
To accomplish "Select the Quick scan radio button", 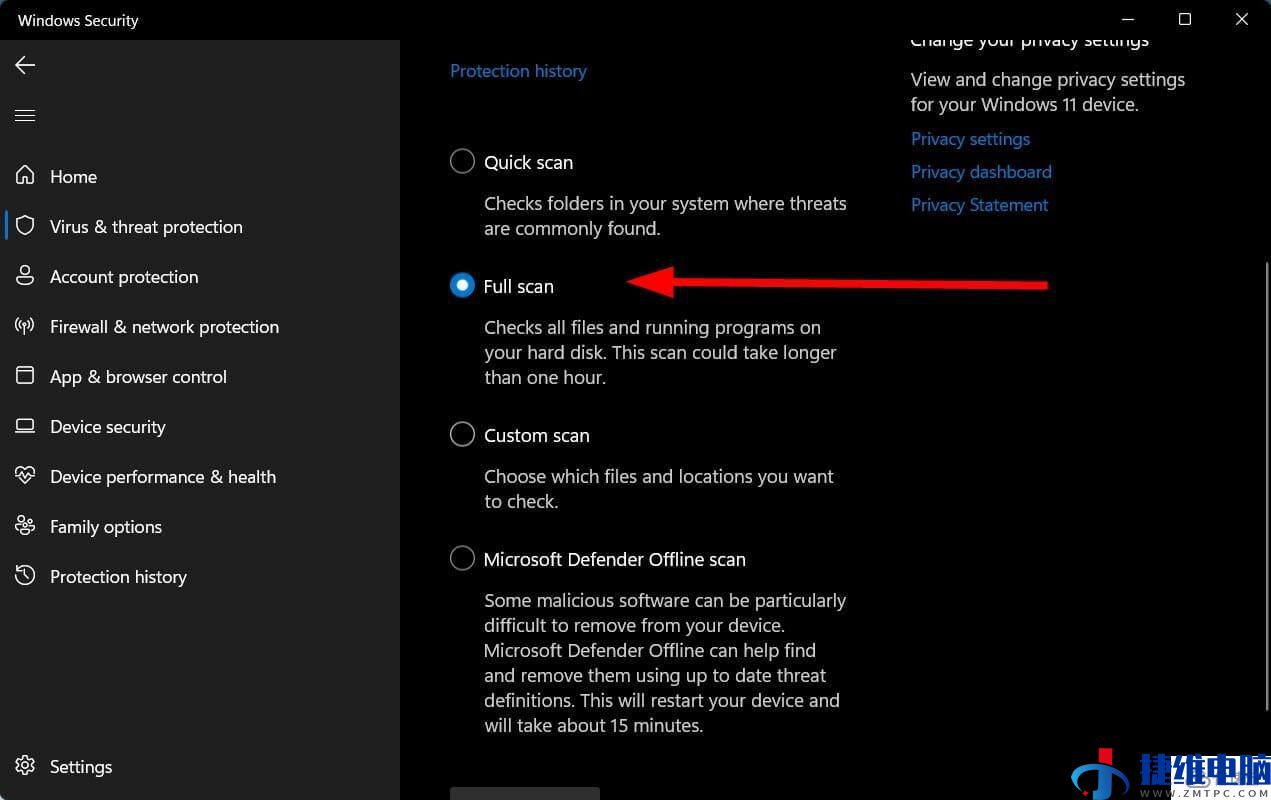I will click(462, 161).
